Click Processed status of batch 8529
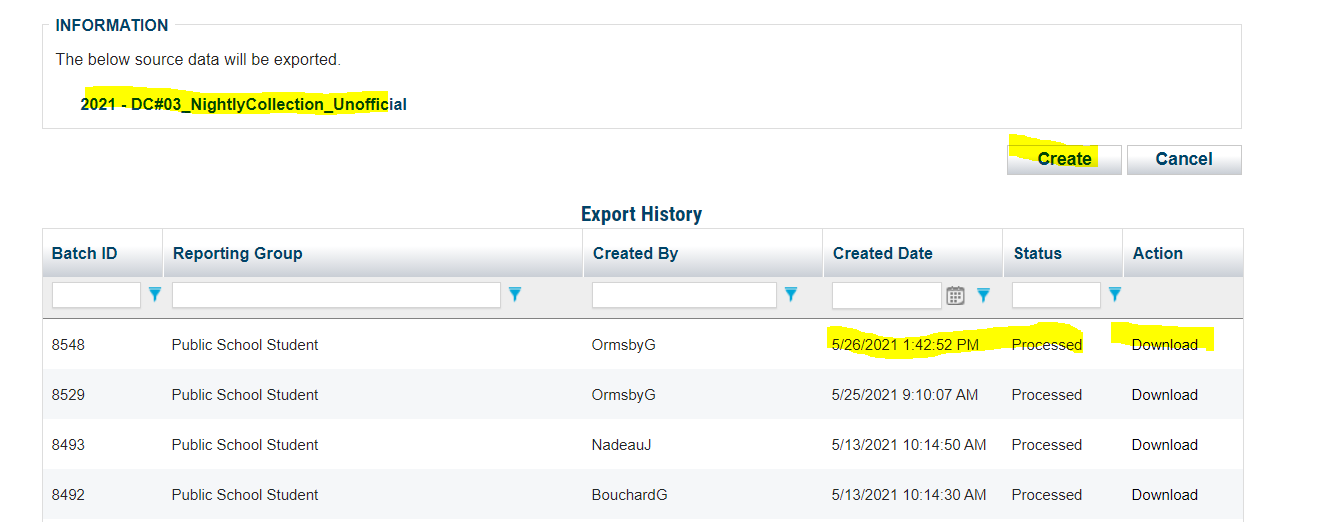This screenshot has height=522, width=1326. (x=1047, y=395)
